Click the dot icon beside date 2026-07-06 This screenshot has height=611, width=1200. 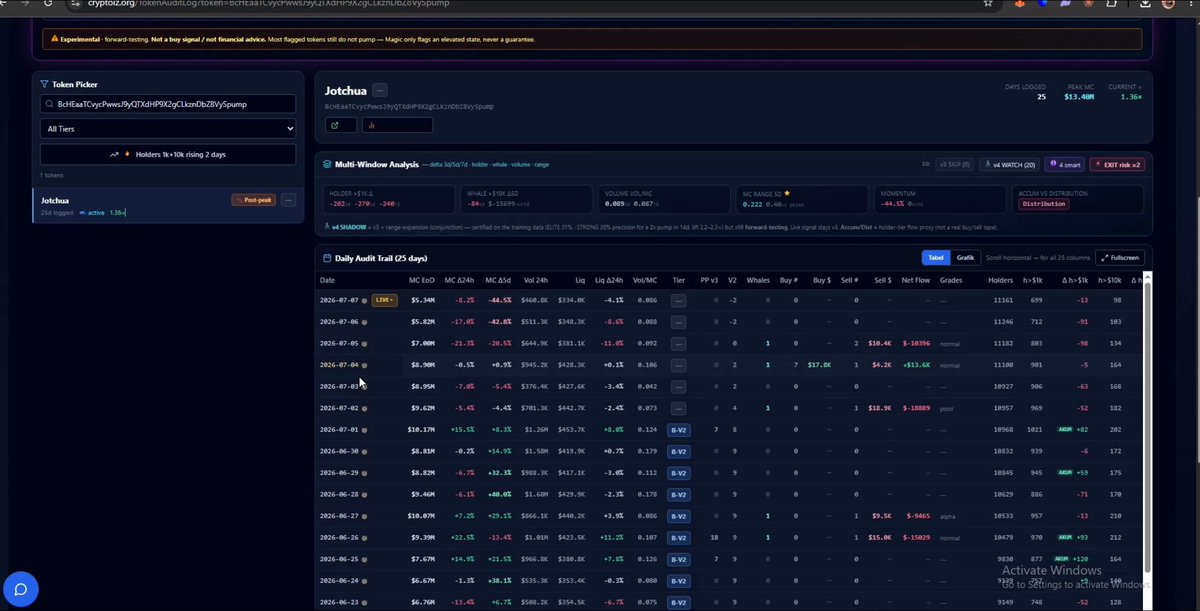364,322
